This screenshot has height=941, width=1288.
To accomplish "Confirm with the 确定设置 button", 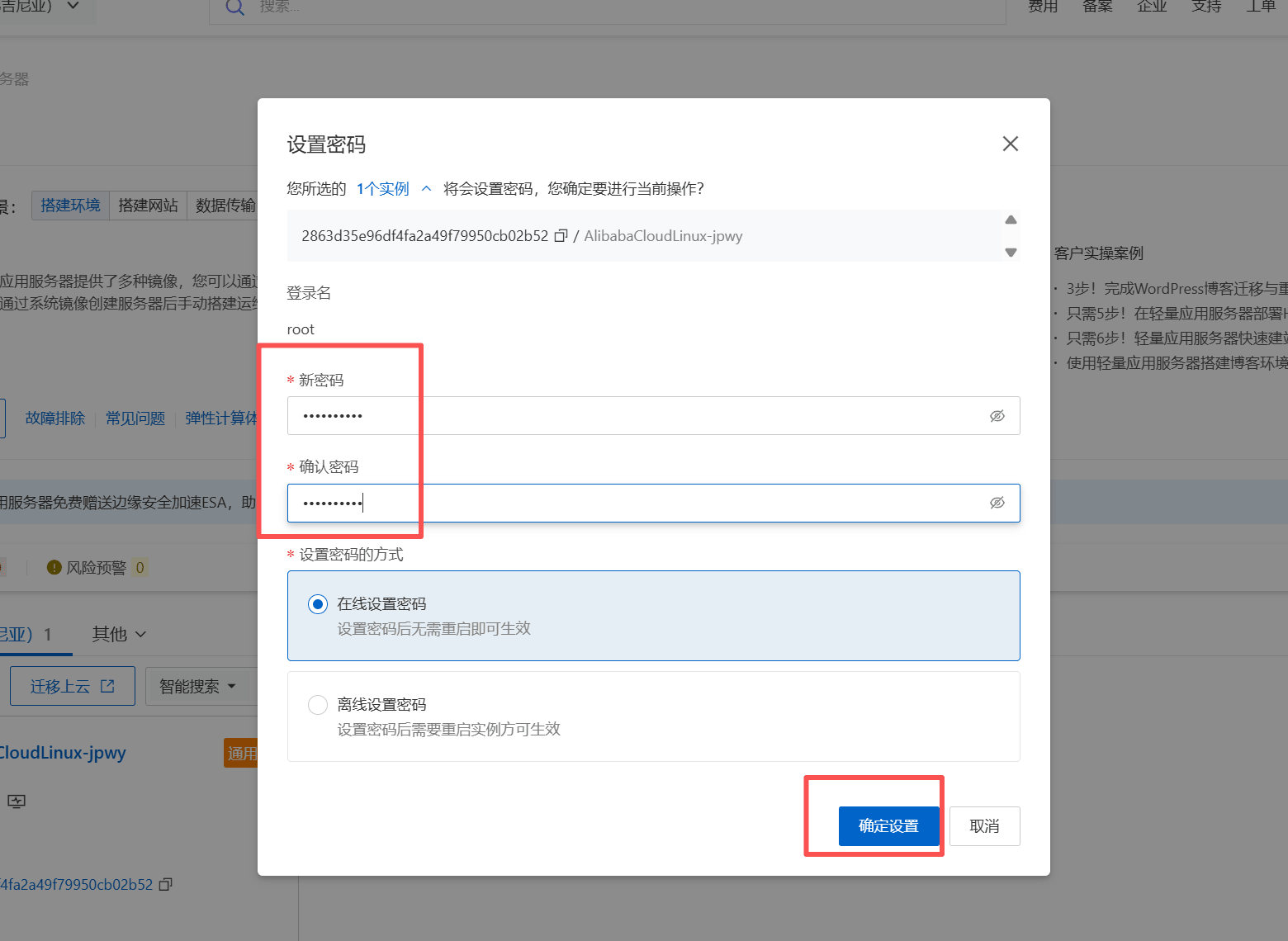I will click(x=888, y=826).
